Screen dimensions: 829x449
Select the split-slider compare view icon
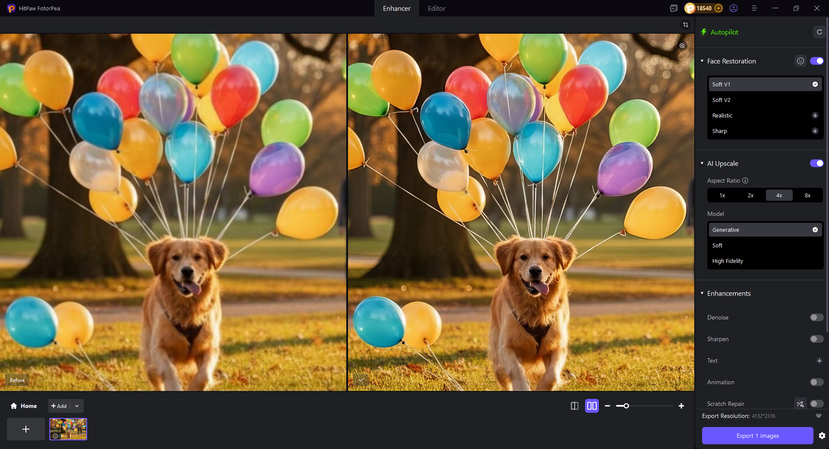point(574,406)
